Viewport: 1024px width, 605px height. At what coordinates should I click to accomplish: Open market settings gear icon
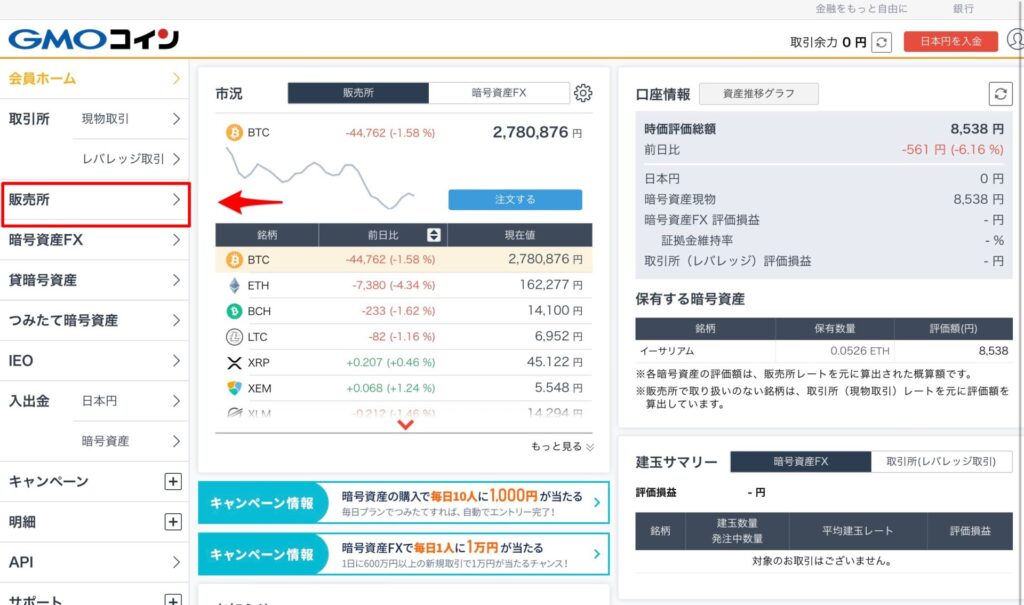point(583,93)
